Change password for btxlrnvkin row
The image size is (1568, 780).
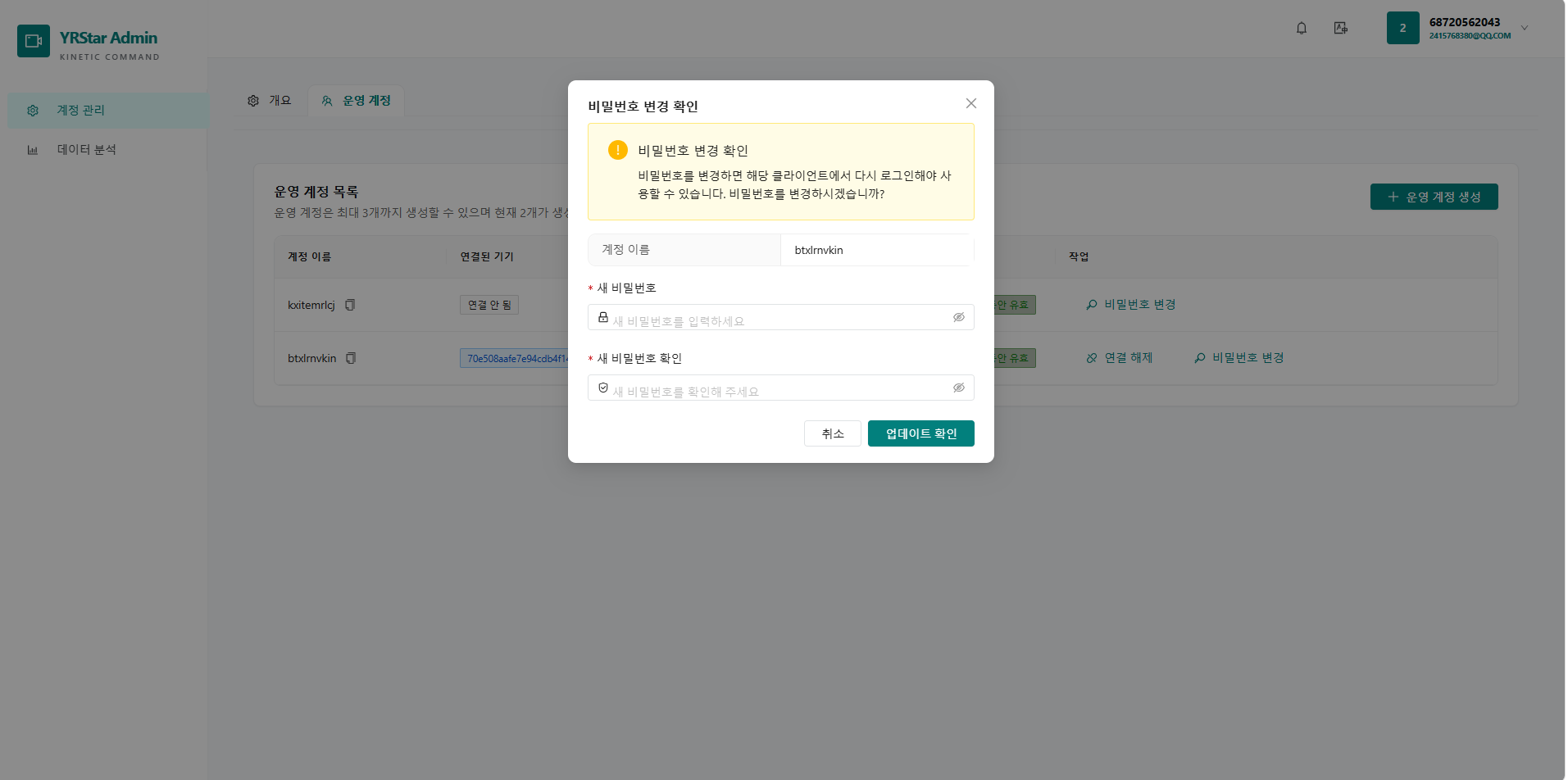point(1239,358)
